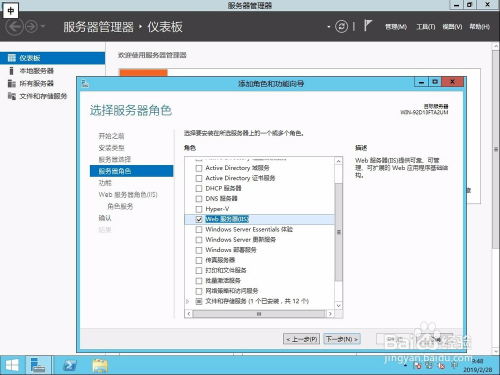500x375 pixels.
Task: Open the 工具(T) menu
Action: click(426, 27)
